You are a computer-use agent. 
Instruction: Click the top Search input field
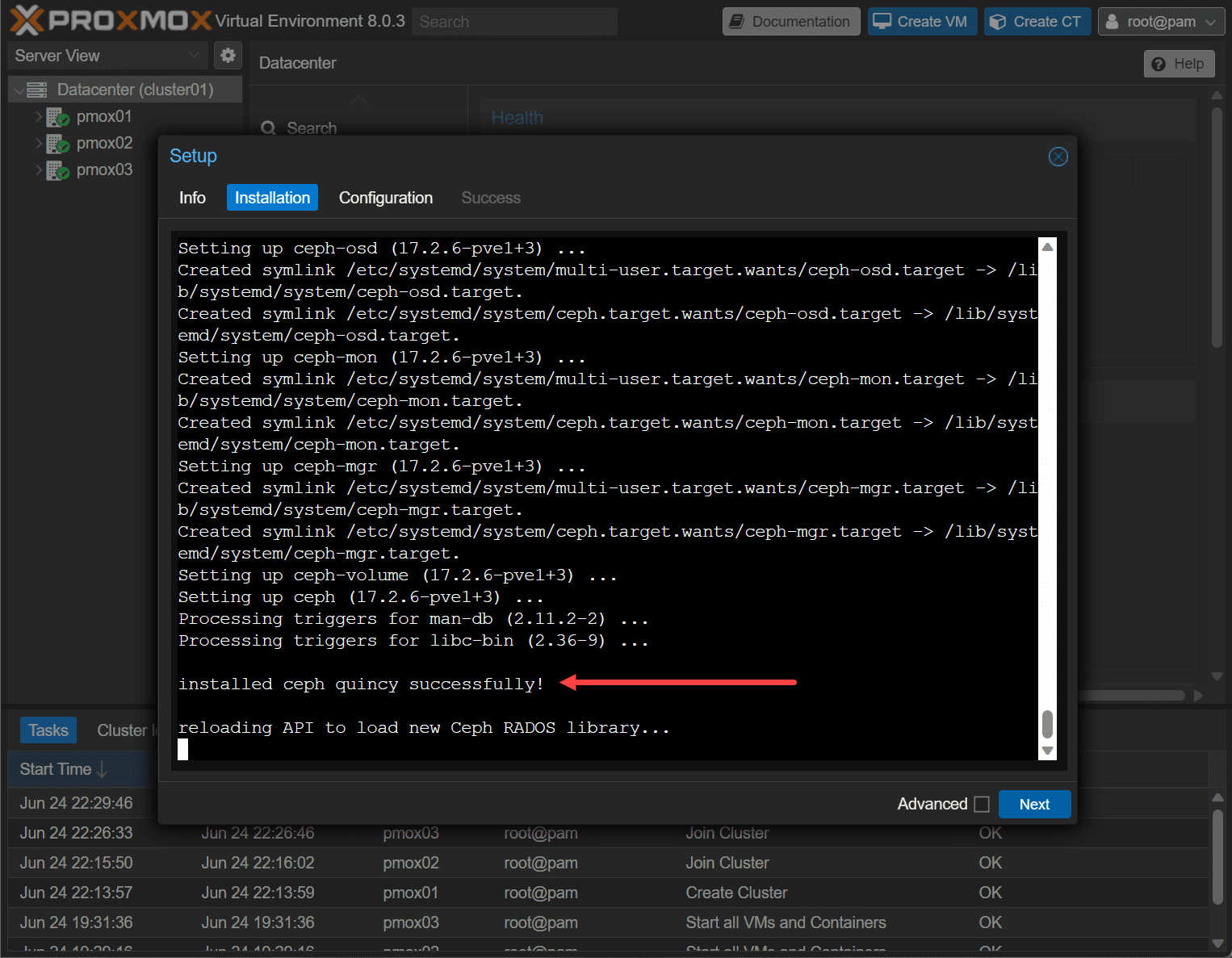tap(514, 22)
